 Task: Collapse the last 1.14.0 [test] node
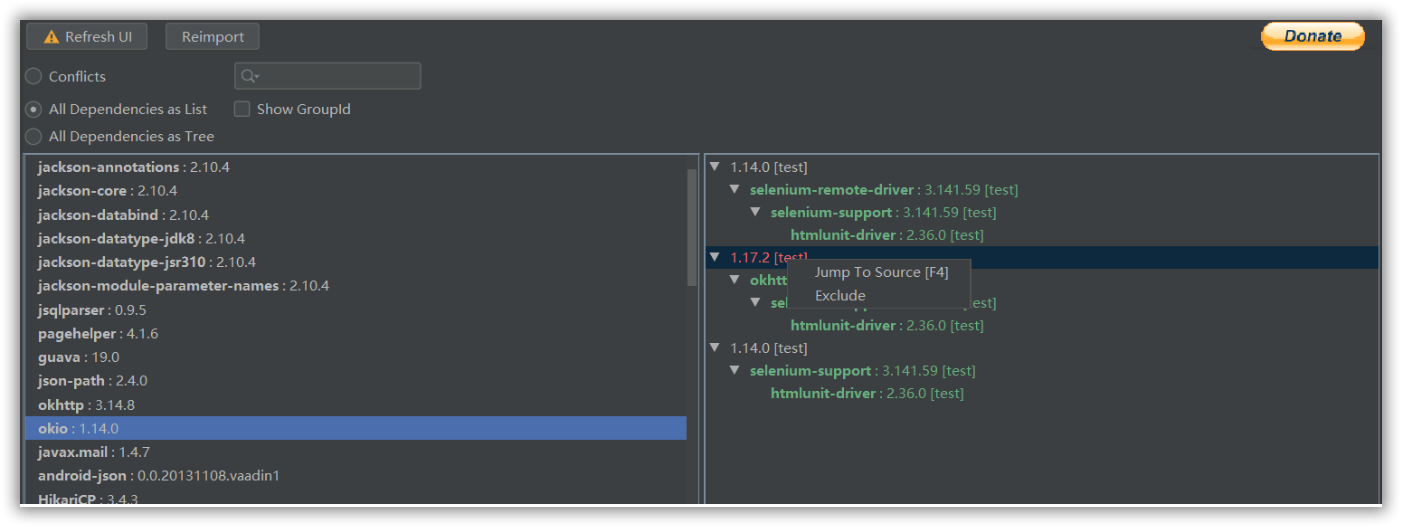click(x=714, y=348)
